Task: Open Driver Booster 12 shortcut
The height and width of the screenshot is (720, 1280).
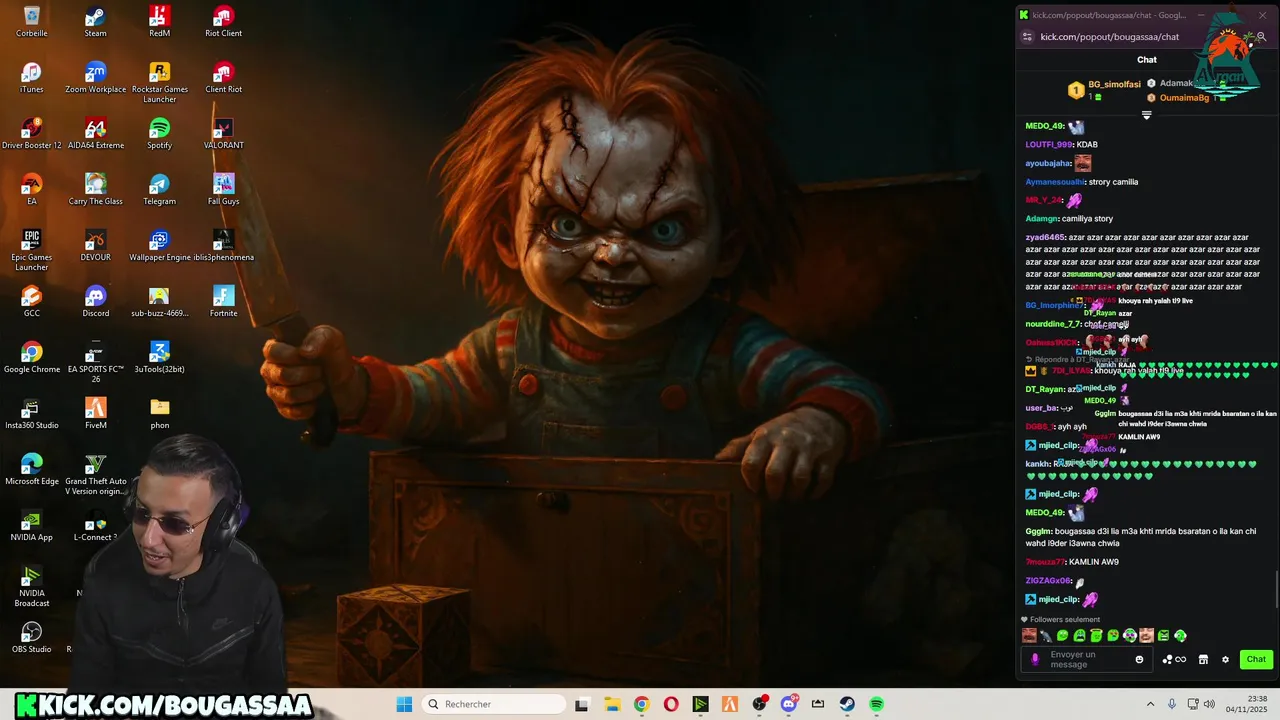Action: [32, 133]
